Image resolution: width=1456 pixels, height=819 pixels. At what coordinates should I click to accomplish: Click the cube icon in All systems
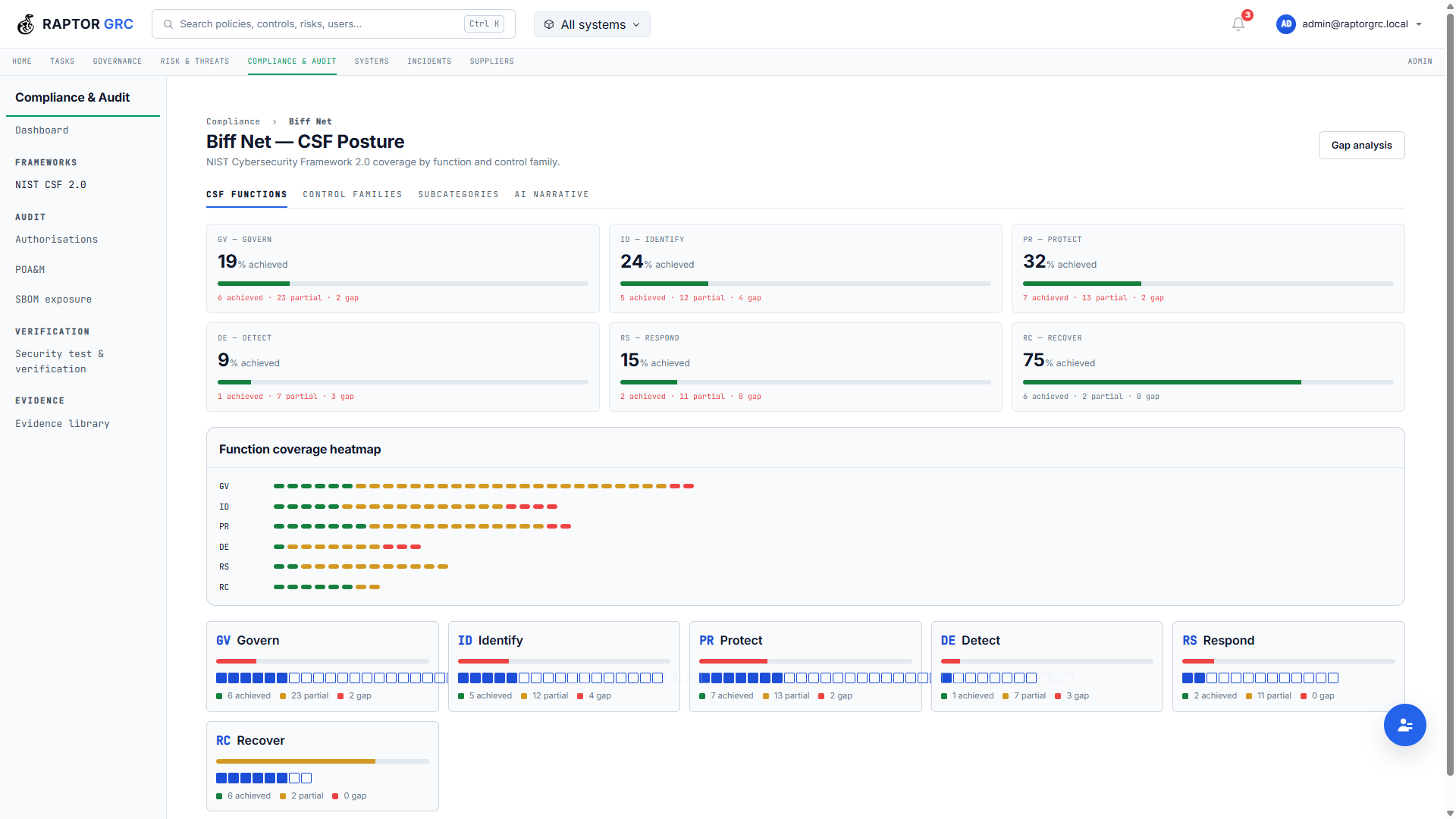pos(549,24)
